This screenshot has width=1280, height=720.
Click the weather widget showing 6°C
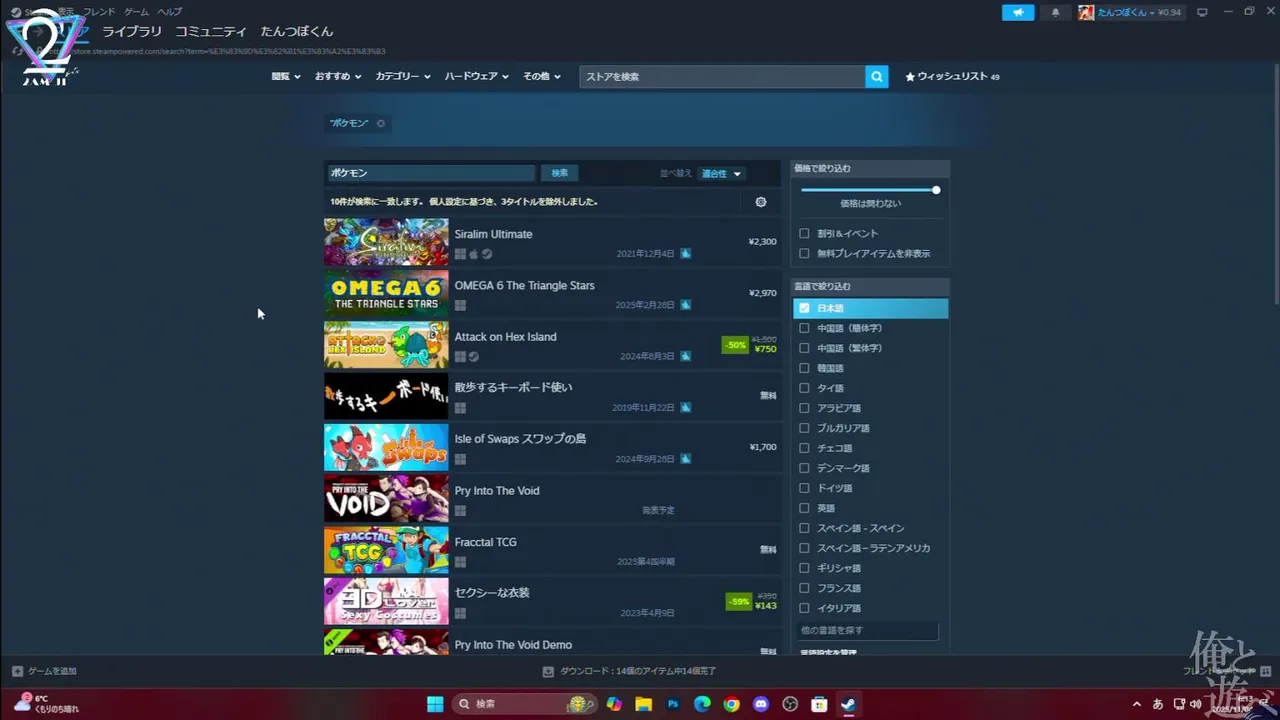coord(45,703)
